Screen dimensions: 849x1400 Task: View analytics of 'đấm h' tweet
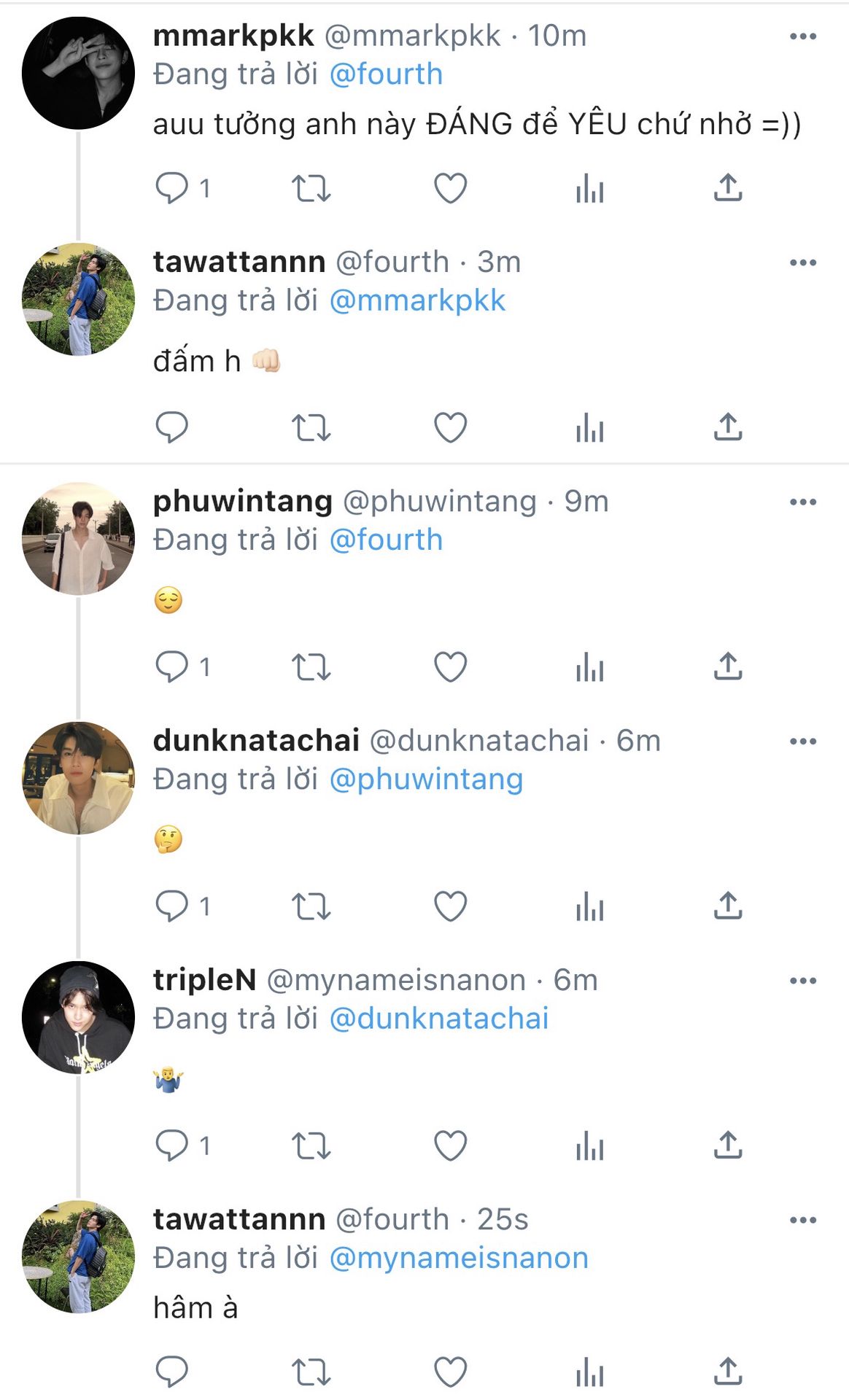[x=589, y=427]
